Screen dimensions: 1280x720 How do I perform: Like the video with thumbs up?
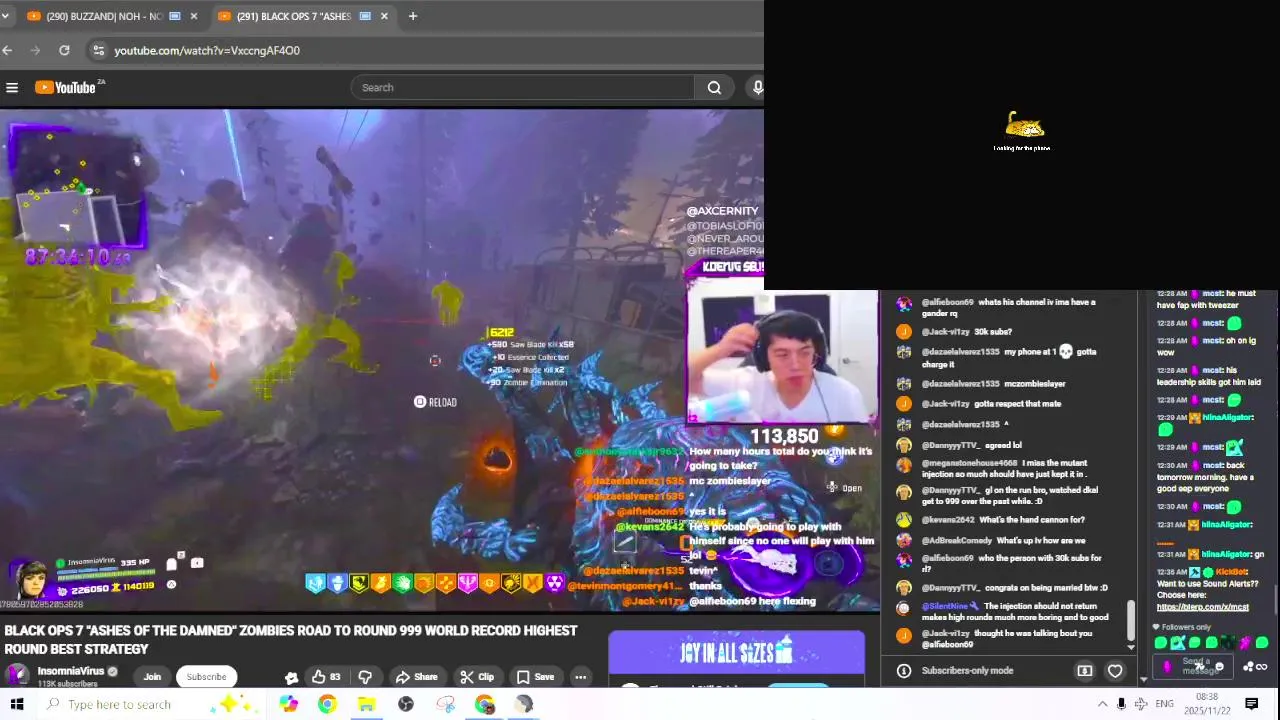coord(325,677)
